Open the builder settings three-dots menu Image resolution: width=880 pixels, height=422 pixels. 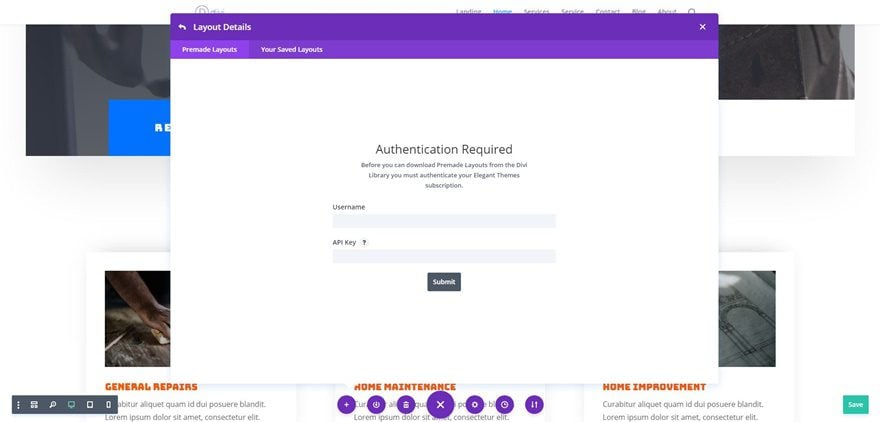pos(19,405)
